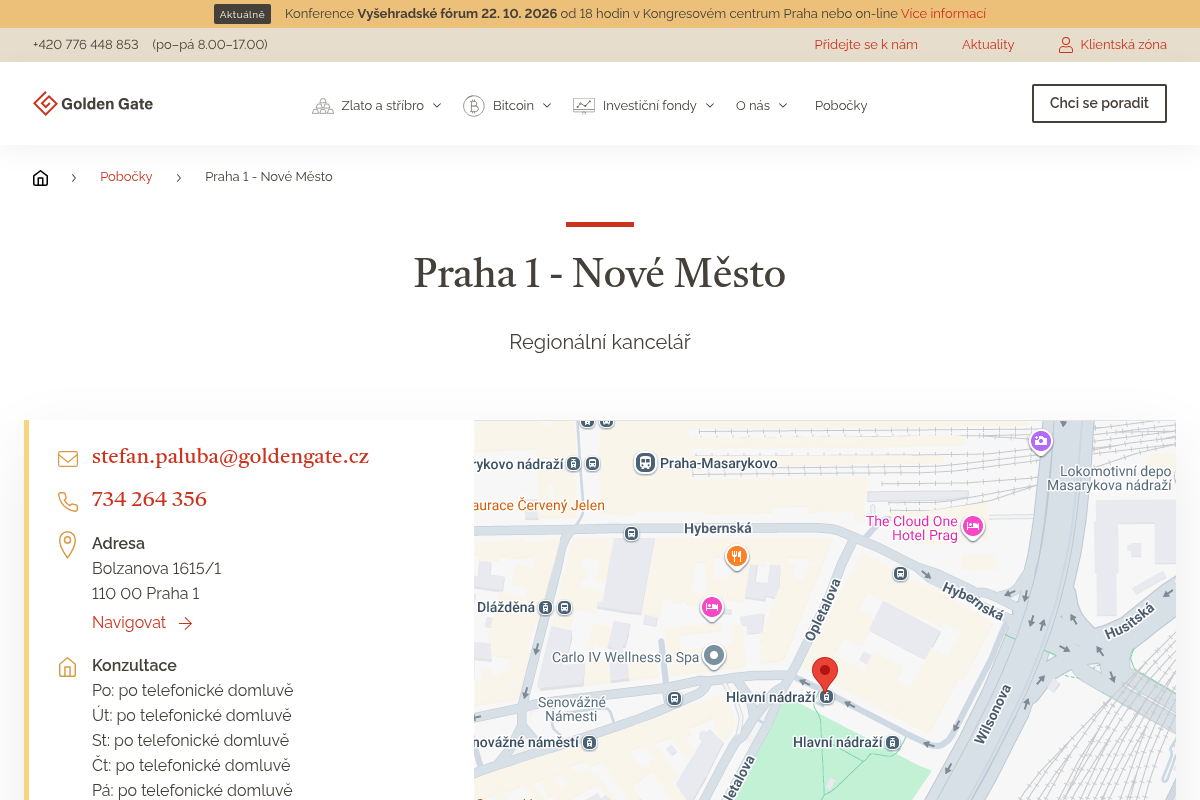This screenshot has width=1200, height=800.
Task: Click the location pin icon beside Adresa
Action: click(x=68, y=545)
